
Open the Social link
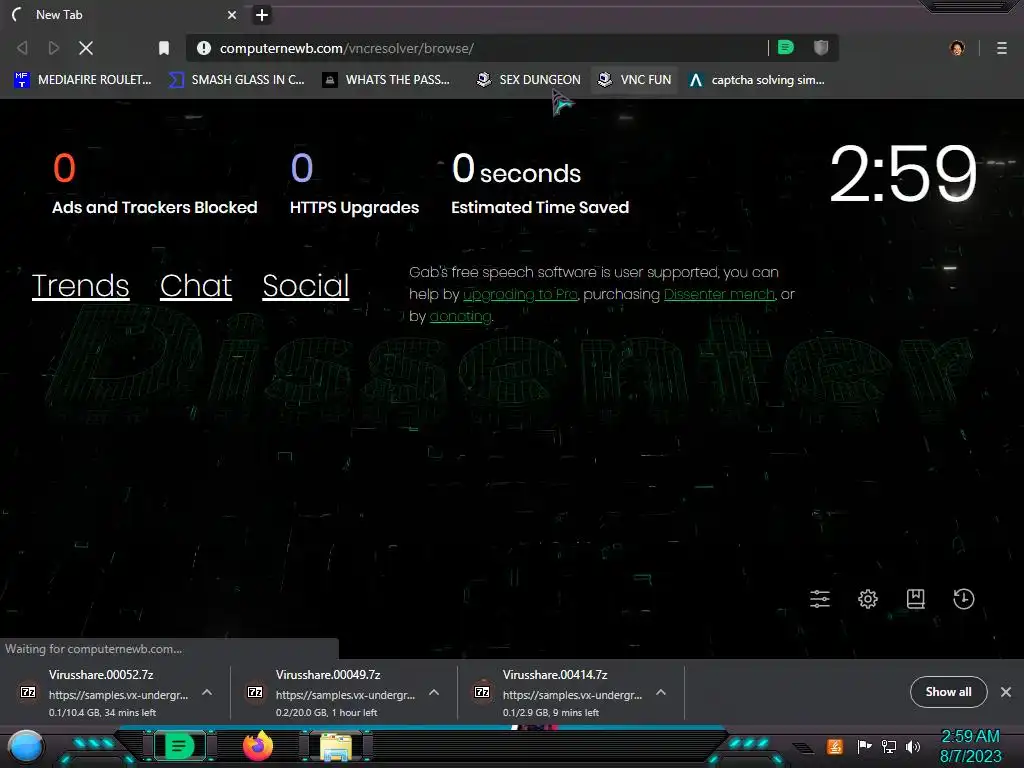[x=306, y=285]
